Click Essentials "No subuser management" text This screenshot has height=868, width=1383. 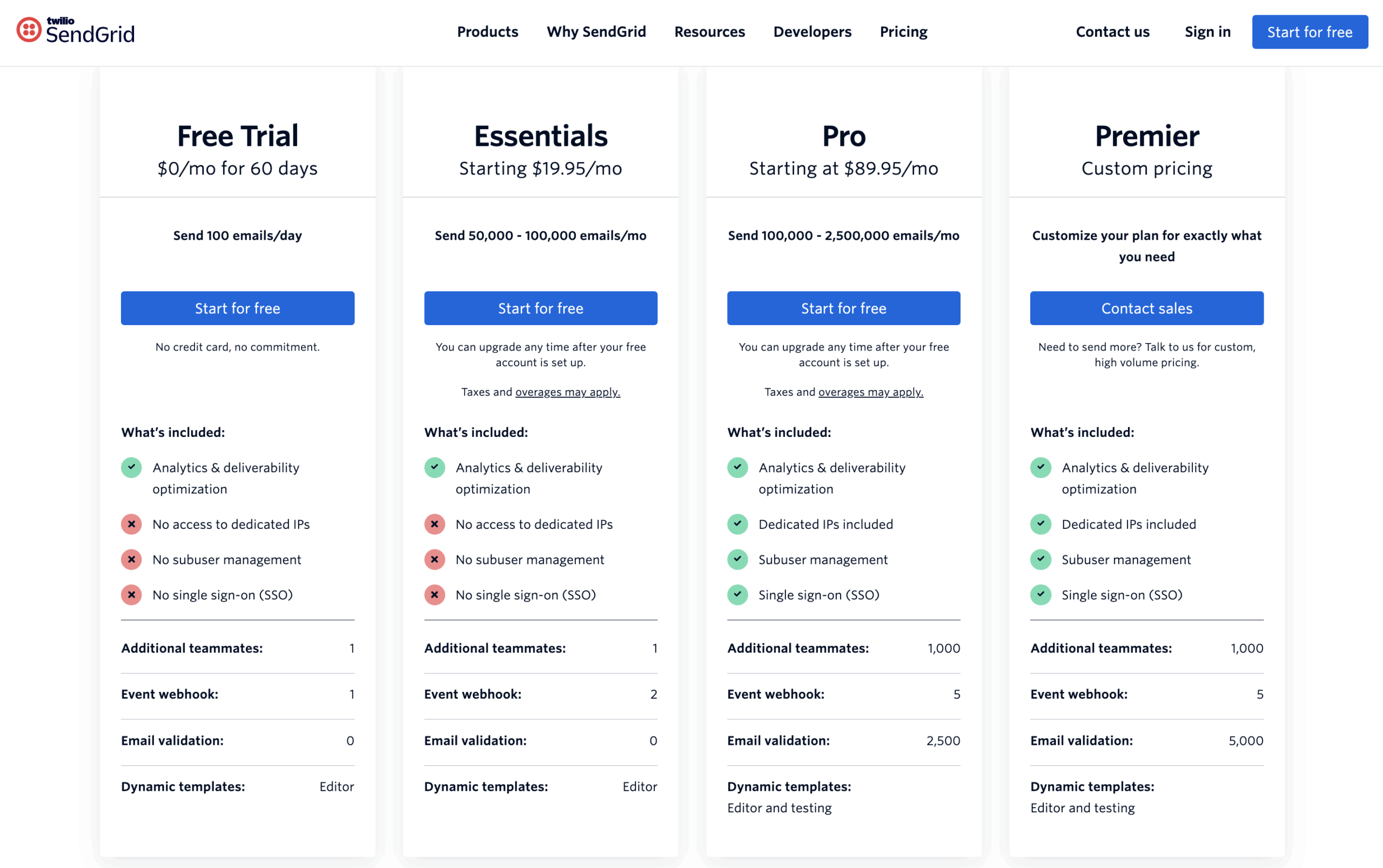pyautogui.click(x=529, y=559)
